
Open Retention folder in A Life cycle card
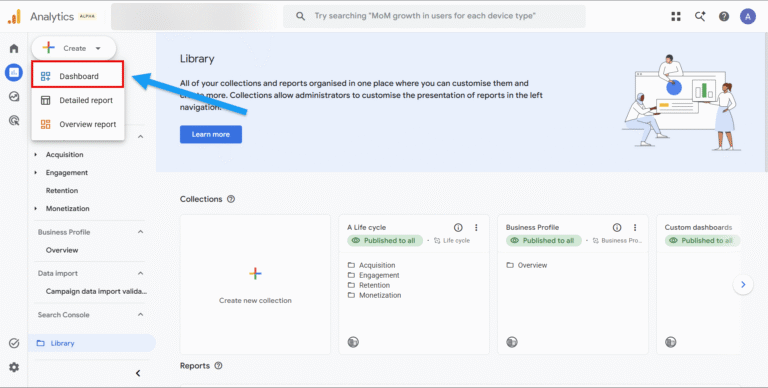point(368,285)
